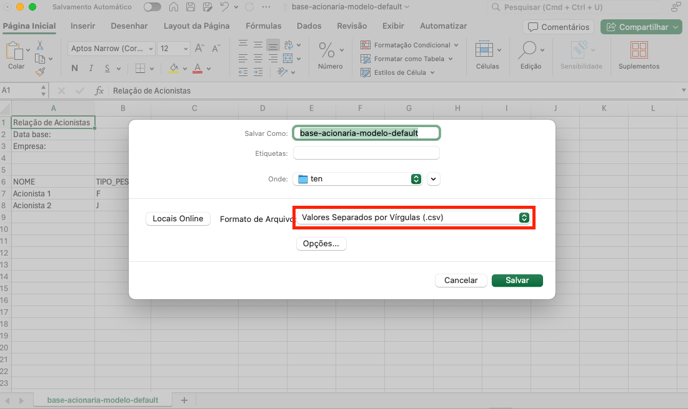The height and width of the screenshot is (409, 688).
Task: Open the Fórmulas tab
Action: (x=263, y=26)
